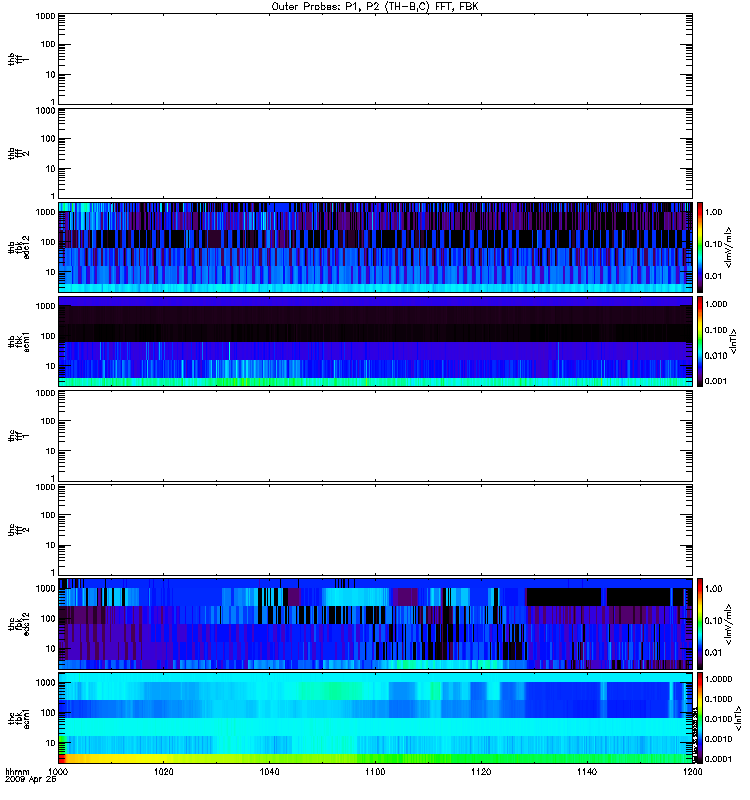
Task: Click the 1040 time tick label
Action: click(269, 771)
